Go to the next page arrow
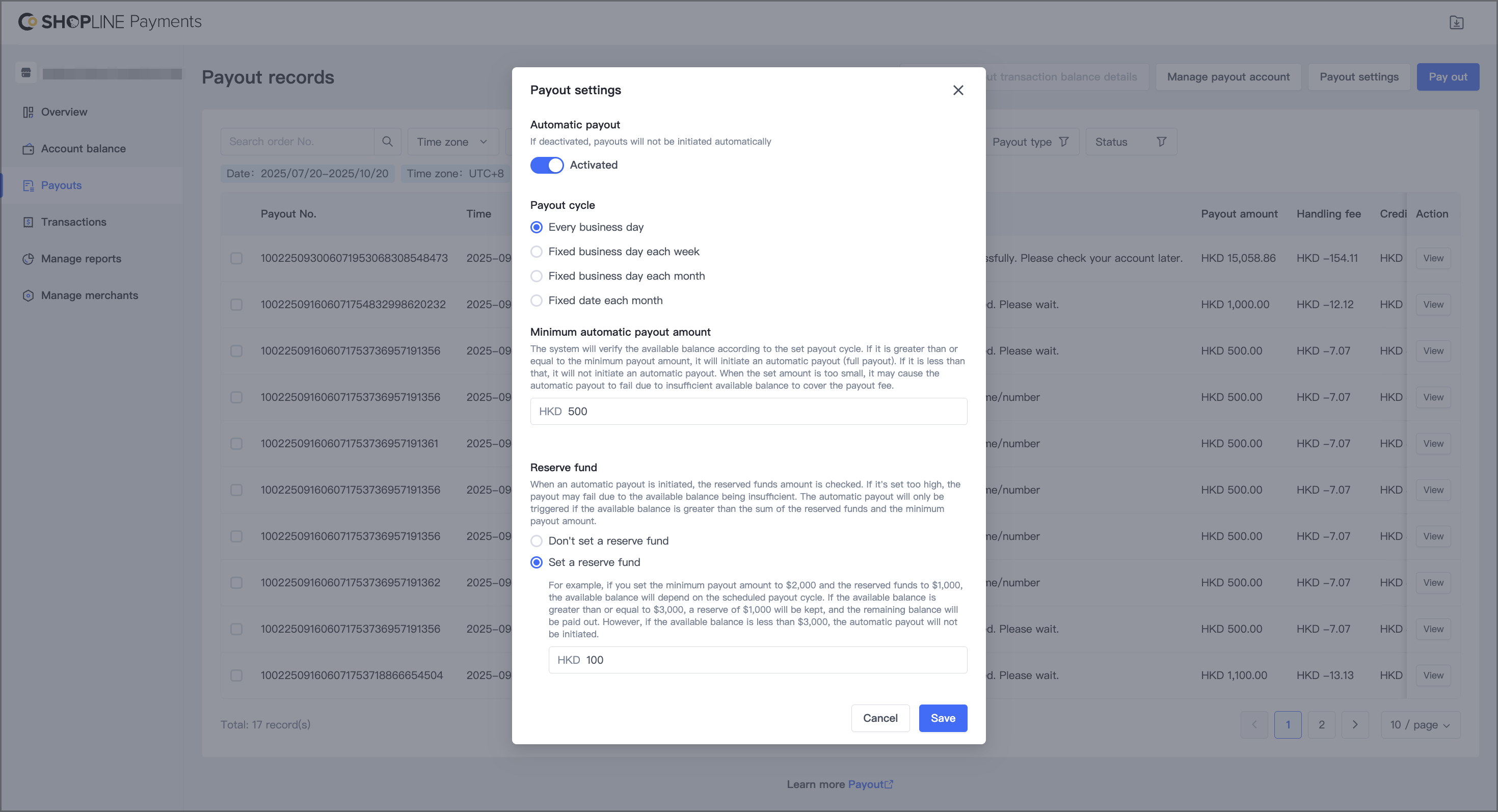The image size is (1498, 812). click(x=1355, y=724)
